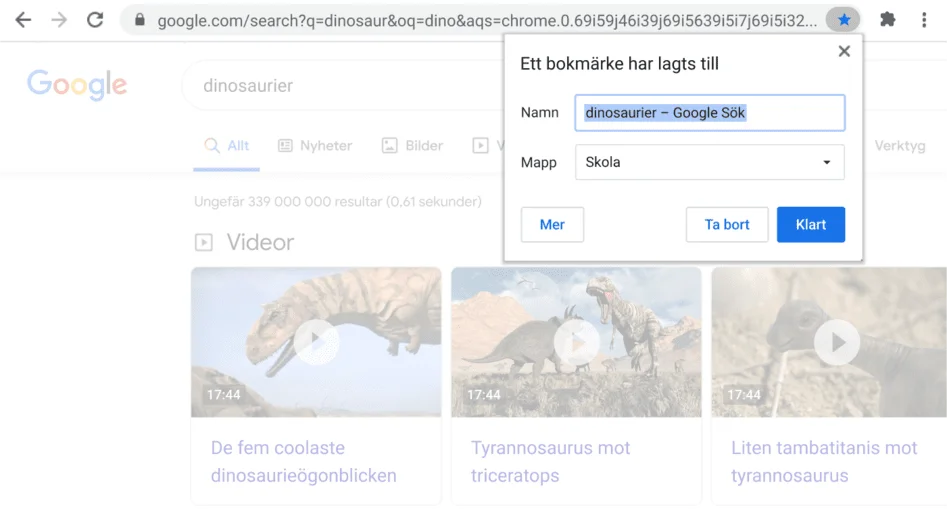Click the Google logo
The image size is (947, 531).
pyautogui.click(x=77, y=85)
